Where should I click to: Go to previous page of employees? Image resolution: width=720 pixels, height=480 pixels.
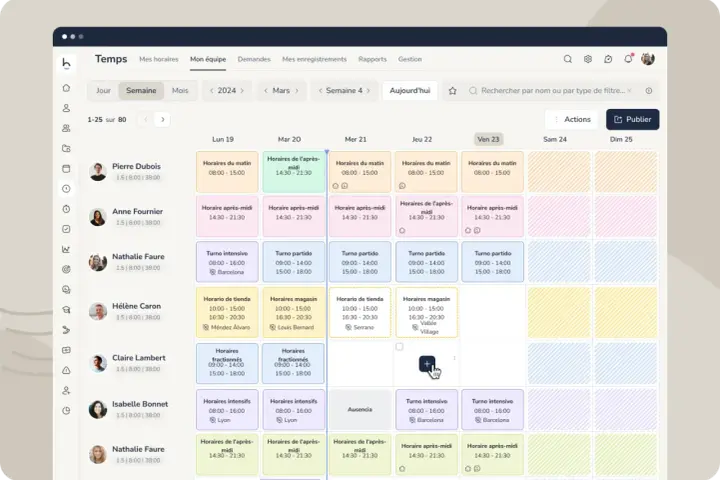coord(146,119)
